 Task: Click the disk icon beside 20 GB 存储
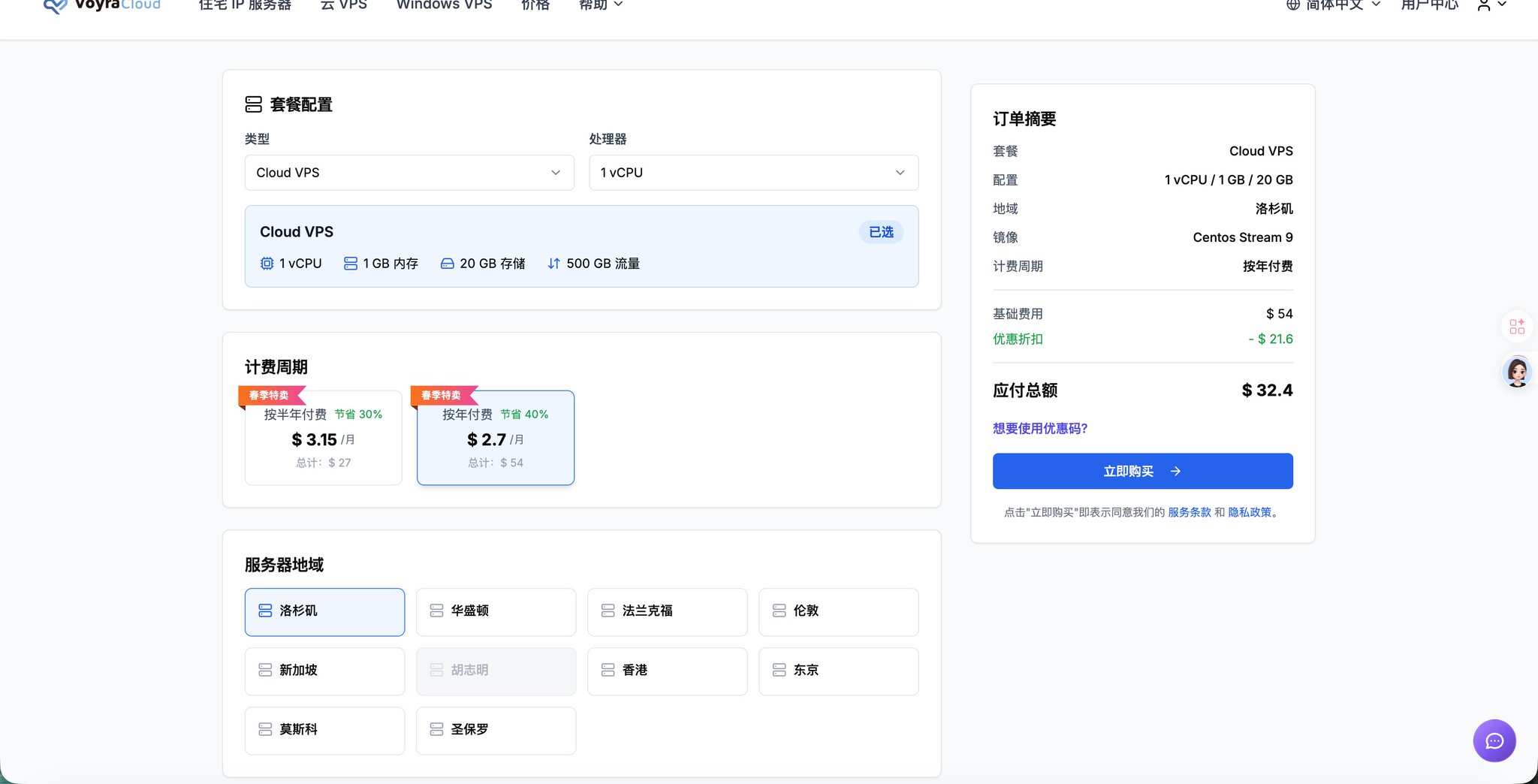(x=447, y=264)
